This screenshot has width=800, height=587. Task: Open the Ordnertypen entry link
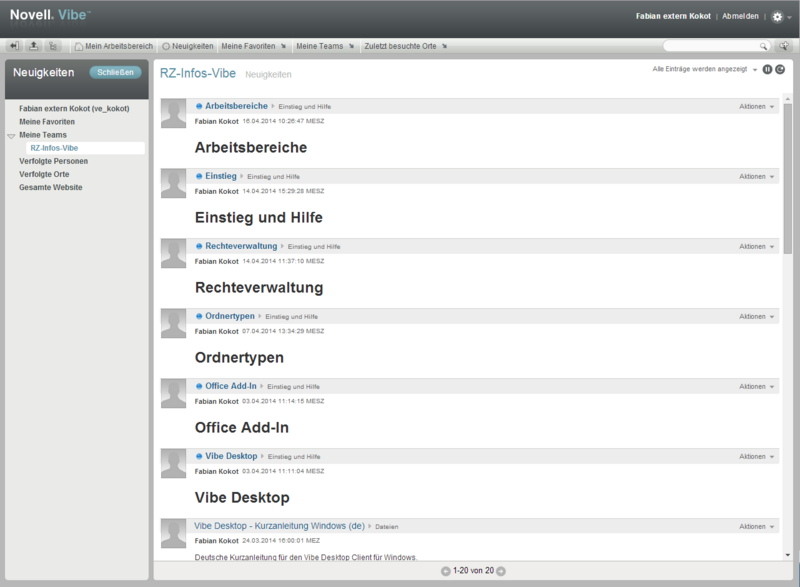pos(230,316)
